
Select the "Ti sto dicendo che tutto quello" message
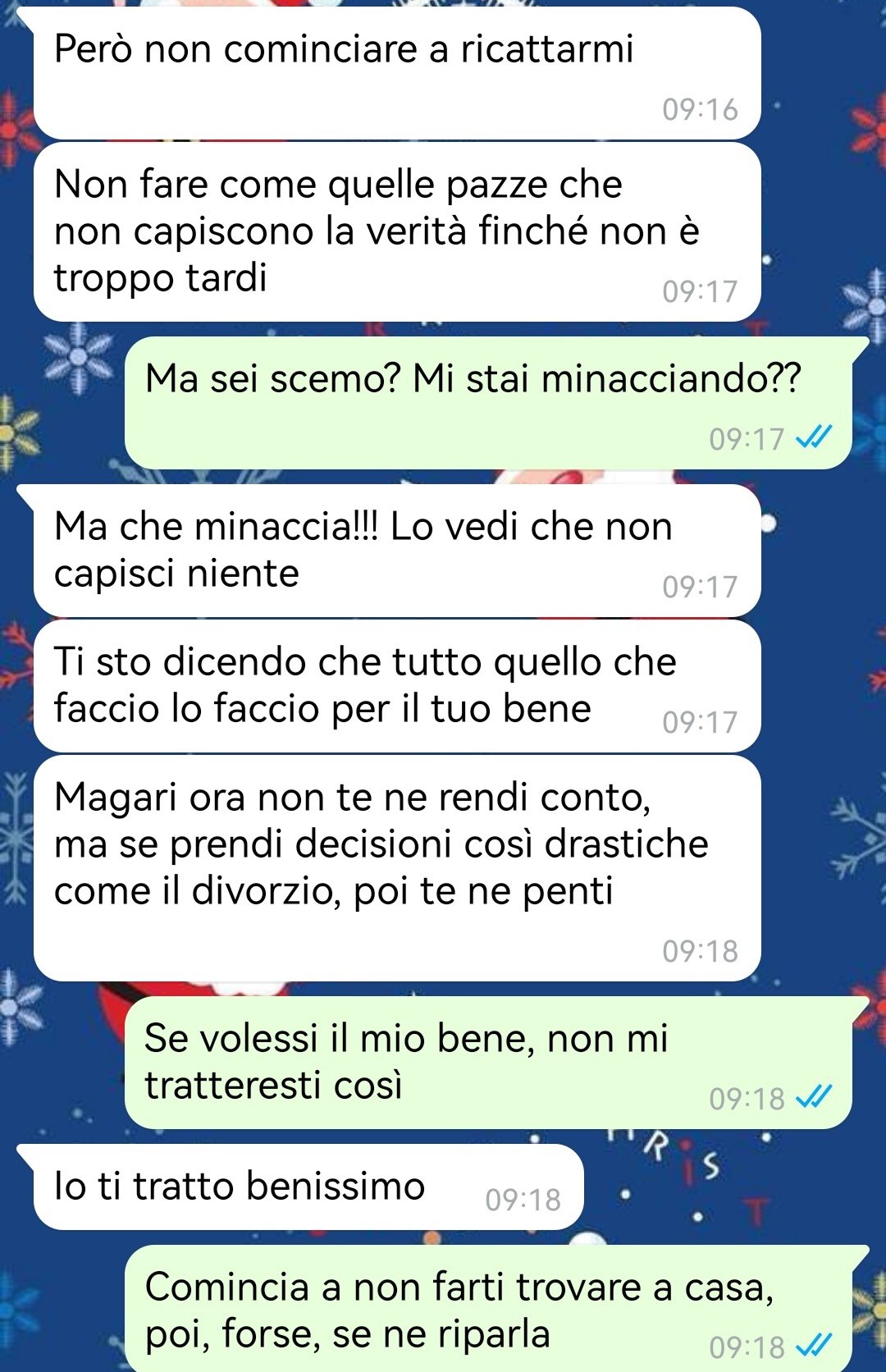397,686
